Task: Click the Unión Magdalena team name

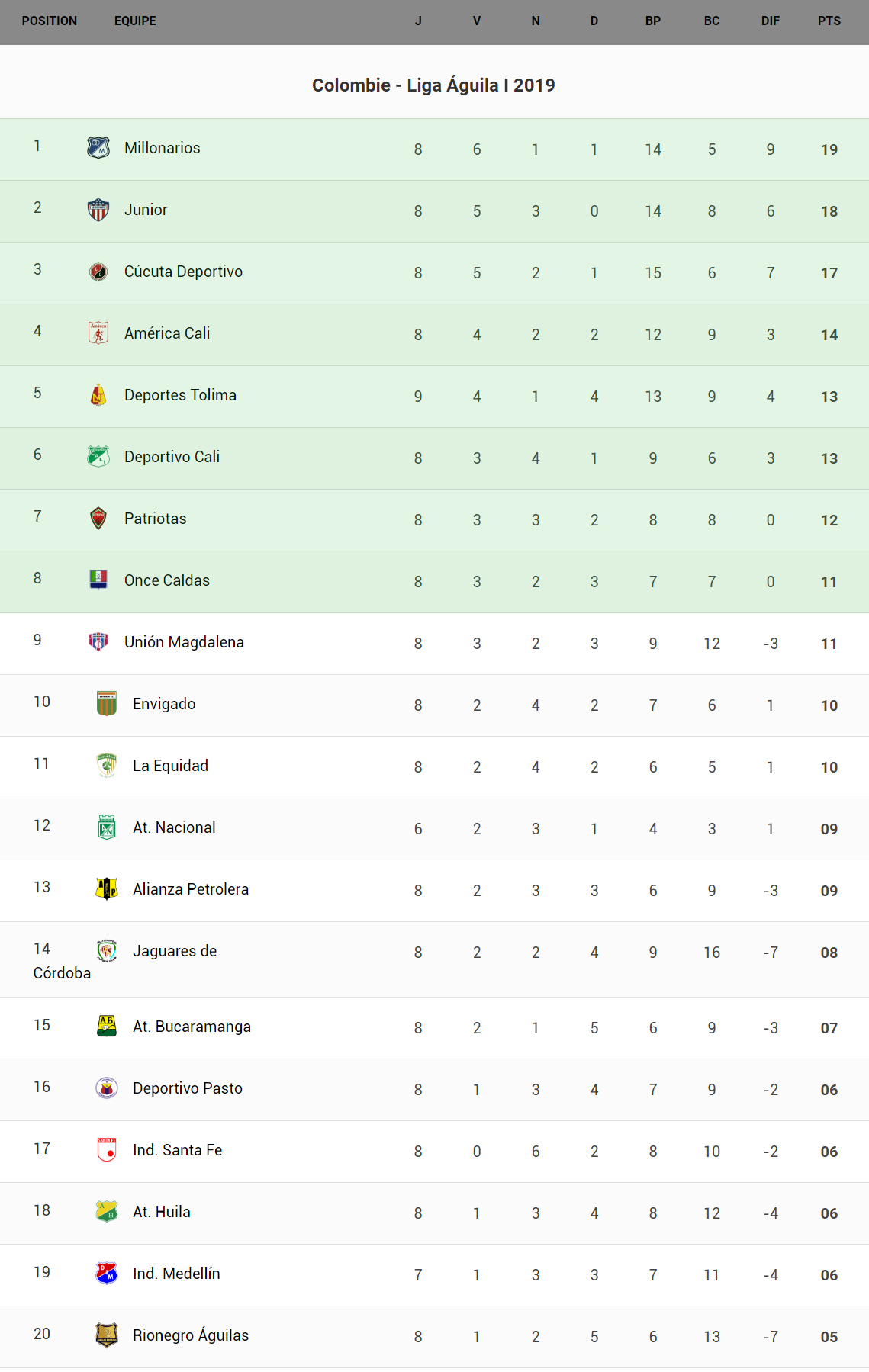Action: tap(184, 642)
